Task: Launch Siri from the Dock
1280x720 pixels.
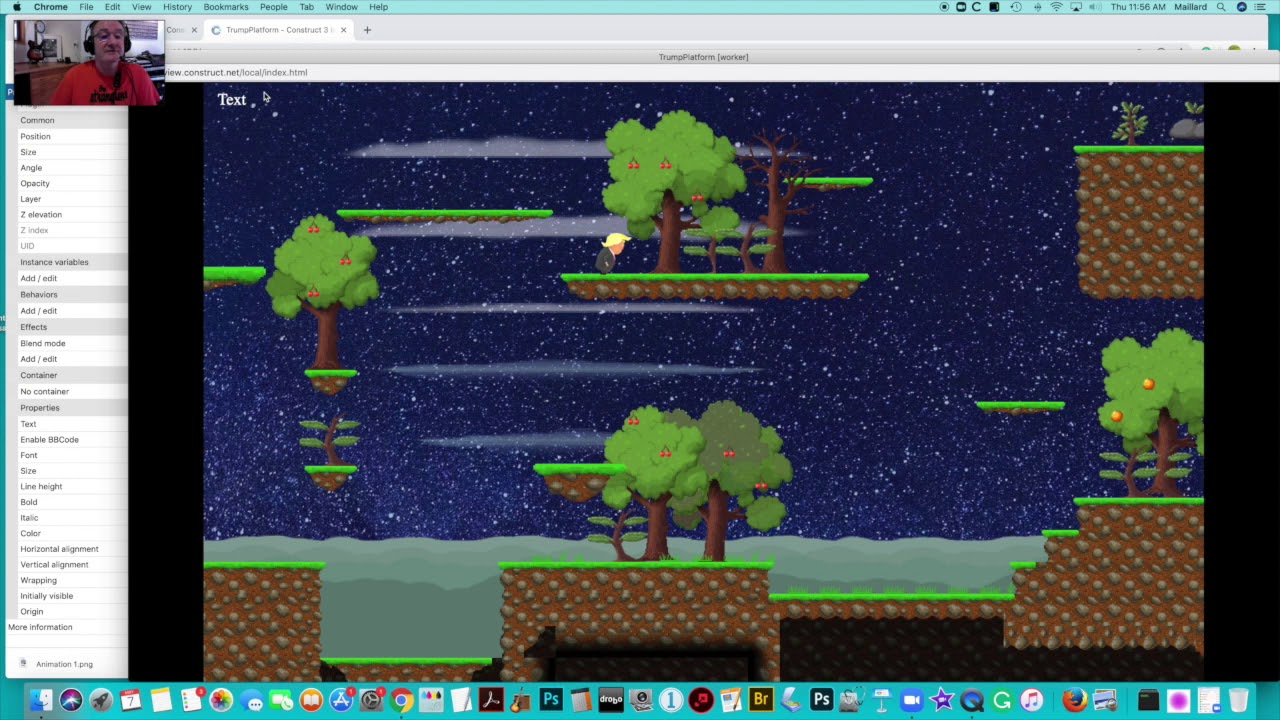Action: coord(70,700)
